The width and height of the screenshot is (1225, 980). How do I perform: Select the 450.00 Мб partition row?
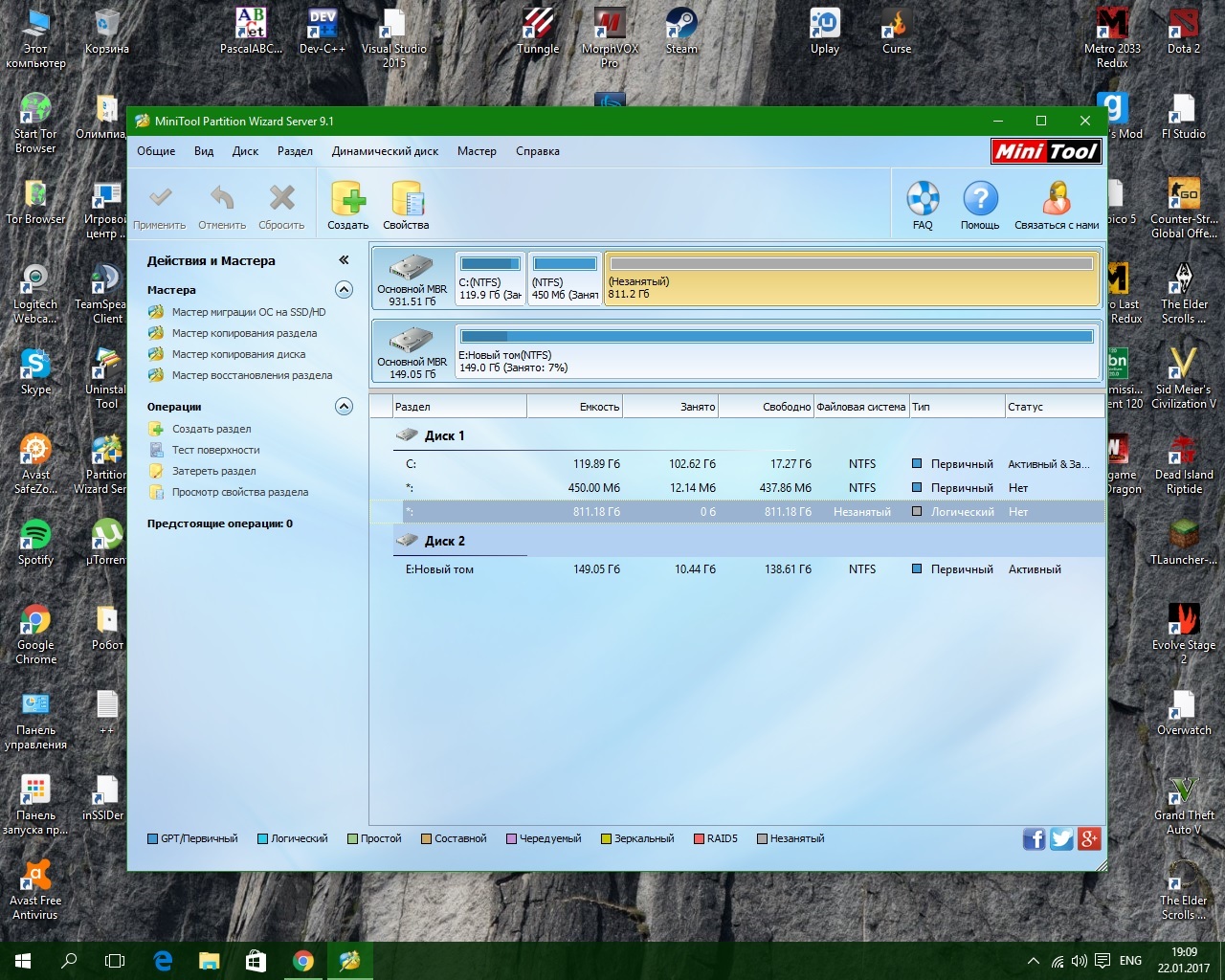[x=737, y=488]
